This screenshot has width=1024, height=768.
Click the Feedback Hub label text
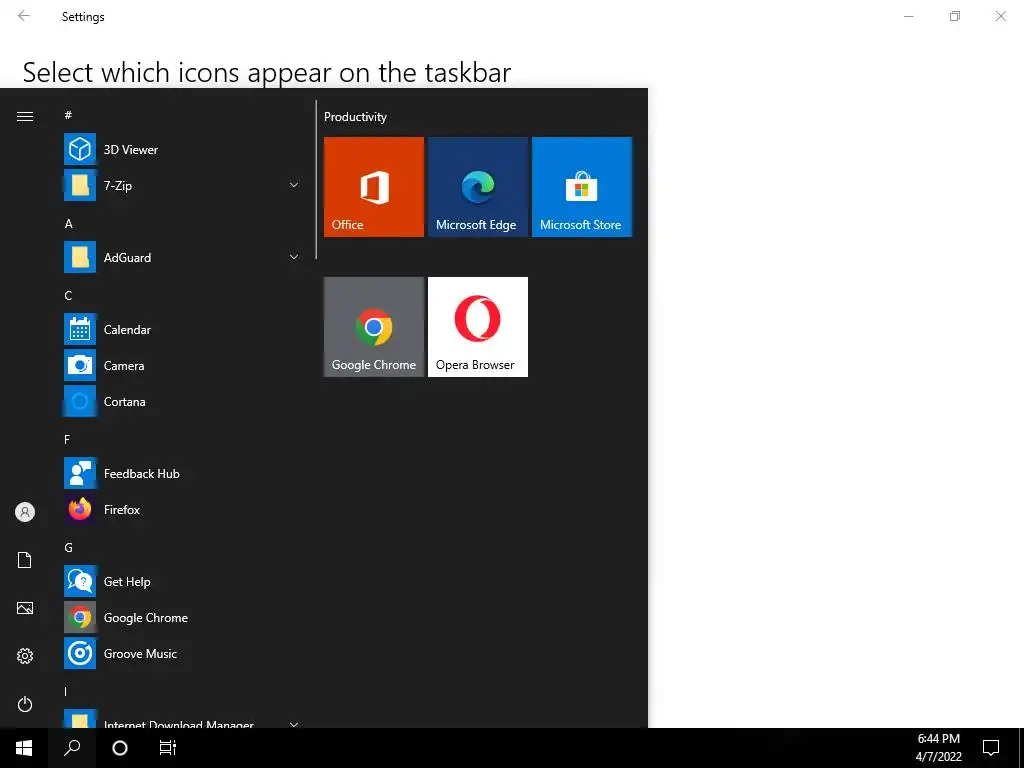pyautogui.click(x=142, y=473)
